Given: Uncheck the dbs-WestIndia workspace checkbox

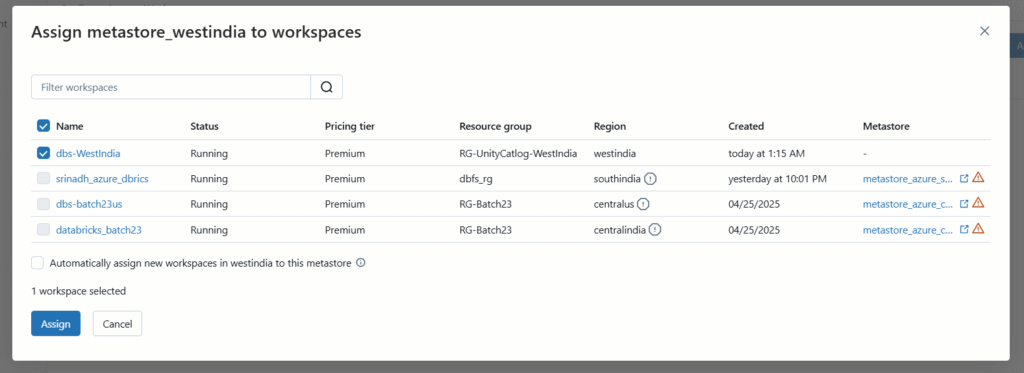Looking at the screenshot, I should click(x=43, y=153).
